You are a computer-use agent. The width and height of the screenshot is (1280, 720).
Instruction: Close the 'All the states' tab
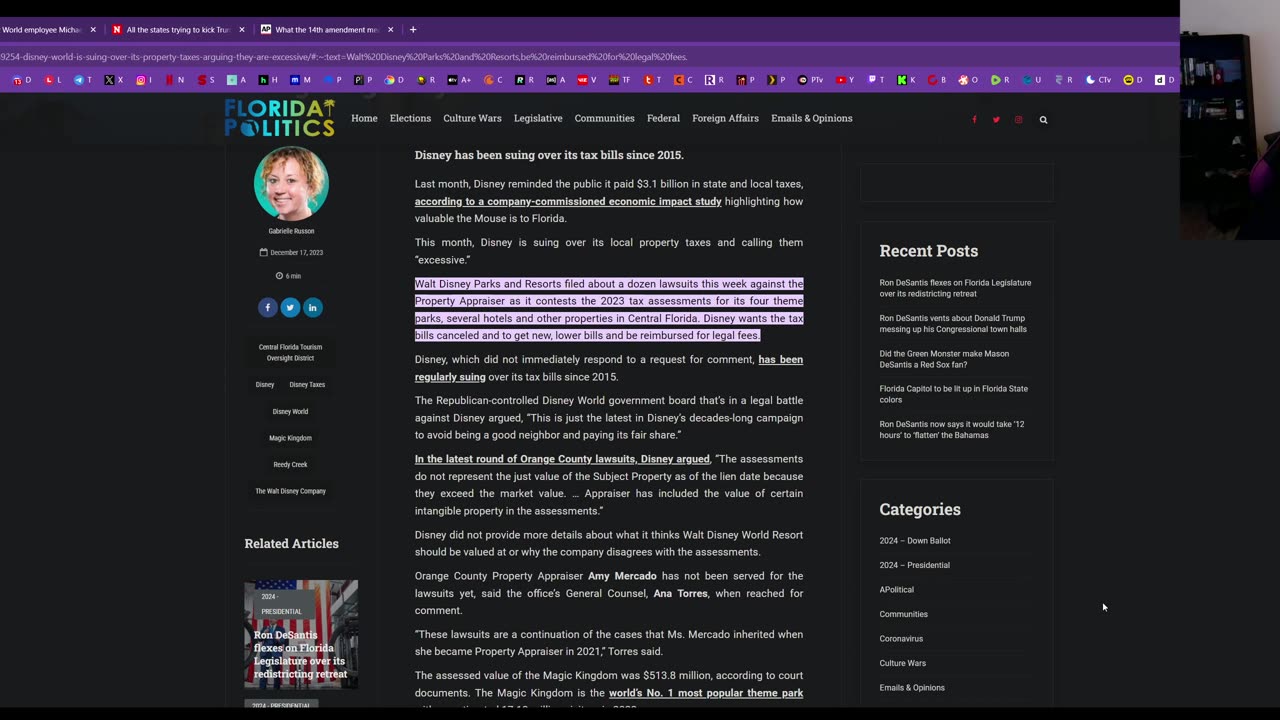point(241,30)
